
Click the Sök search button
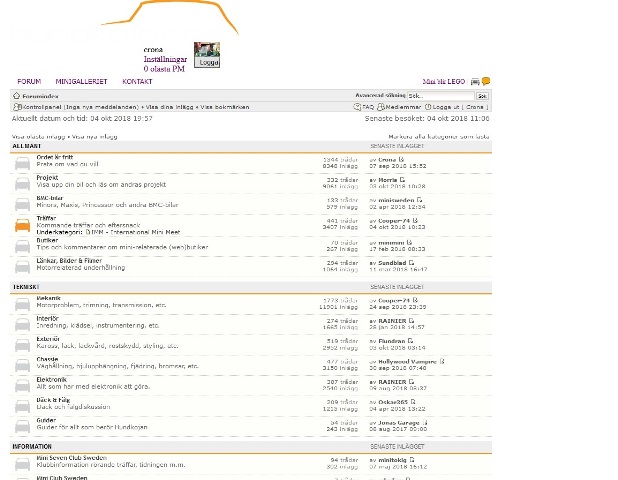[x=482, y=96]
